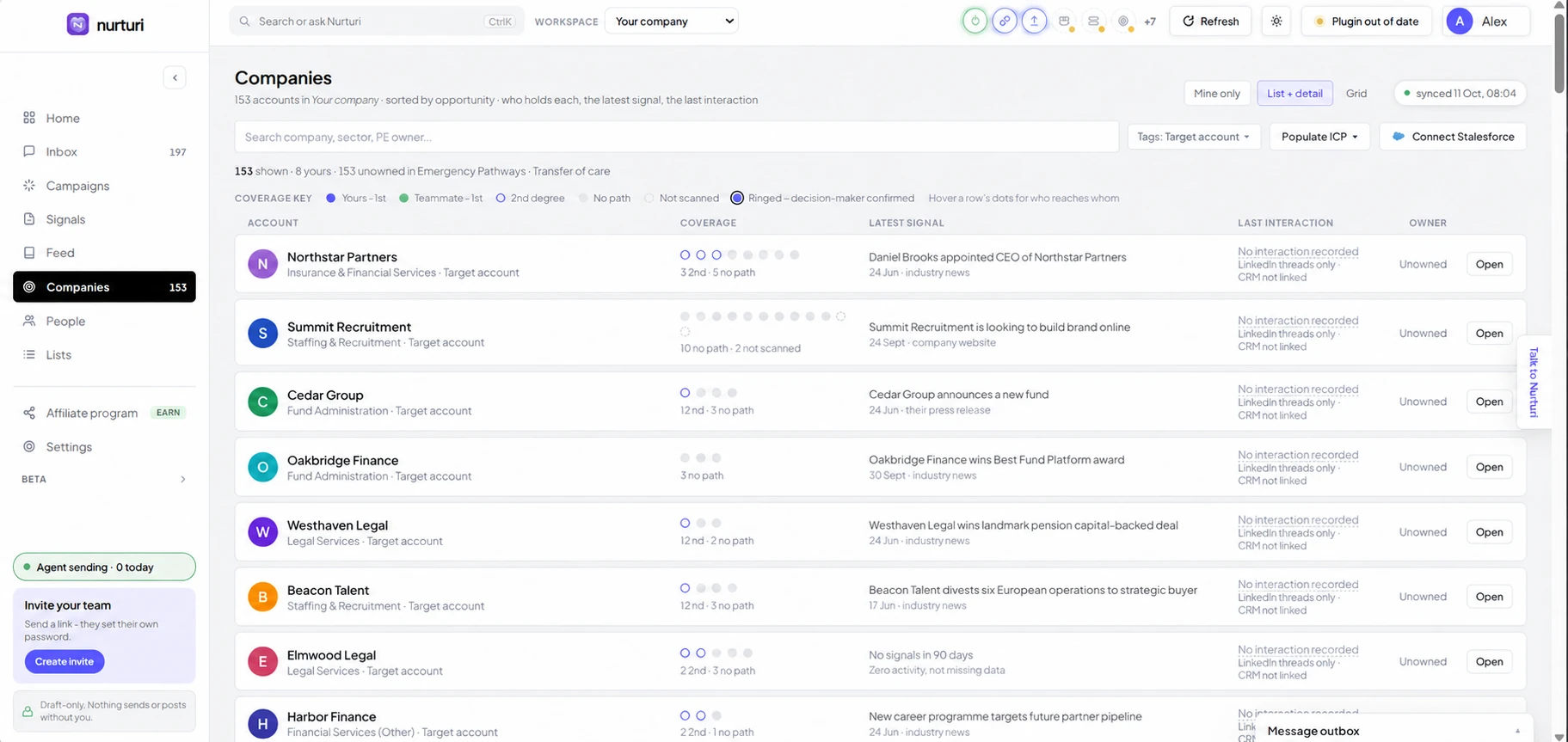This screenshot has height=742, width=1568.
Task: Expand the Message outbox panel
Action: point(1393,731)
